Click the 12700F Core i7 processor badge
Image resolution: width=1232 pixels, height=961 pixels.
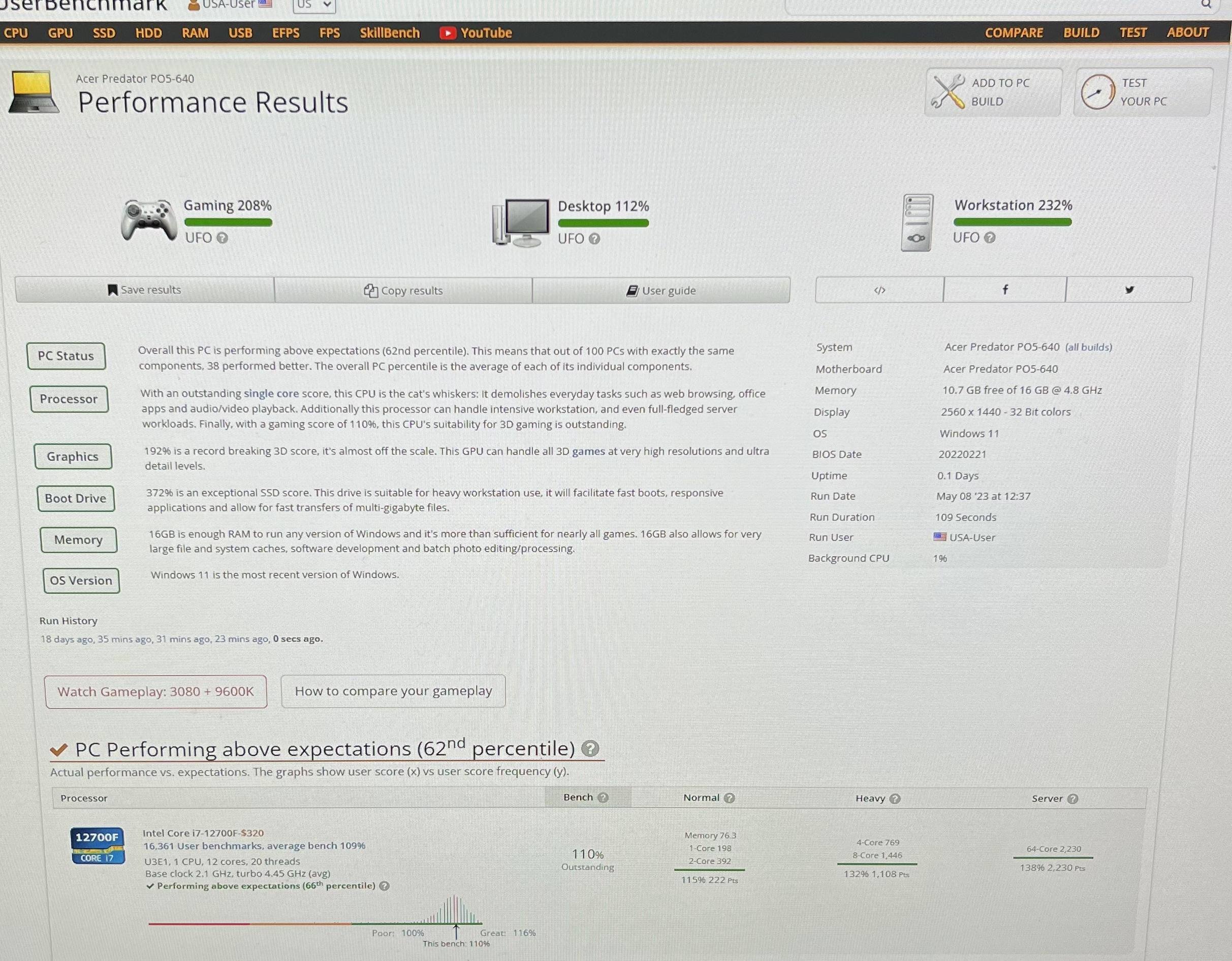pyautogui.click(x=98, y=845)
